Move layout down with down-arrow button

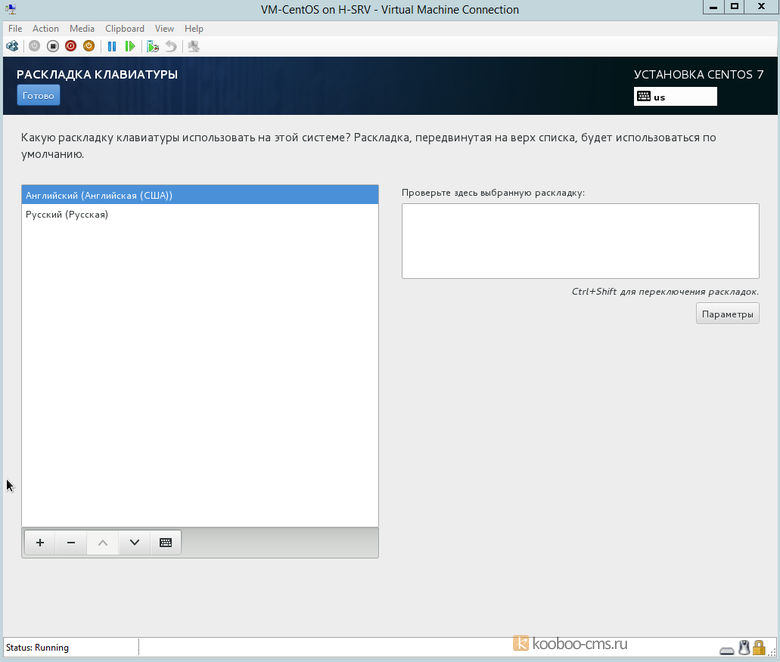tap(134, 542)
